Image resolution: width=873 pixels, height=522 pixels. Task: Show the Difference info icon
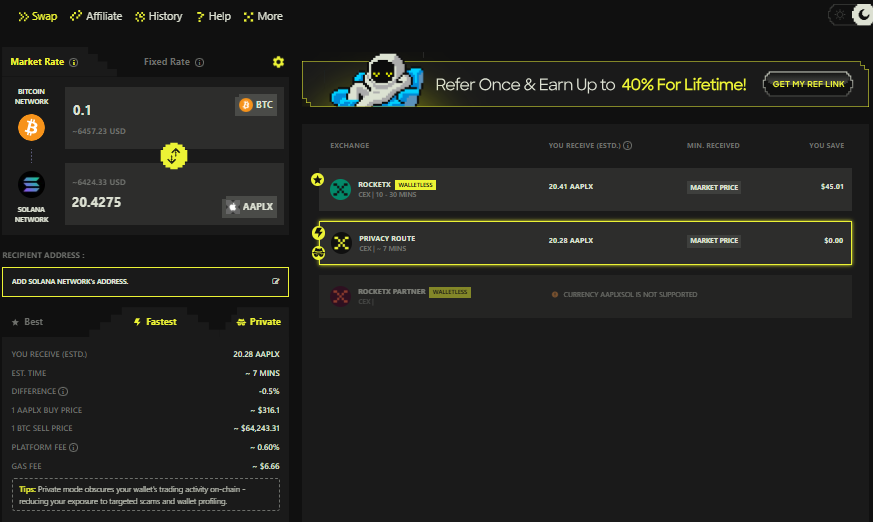click(x=63, y=391)
